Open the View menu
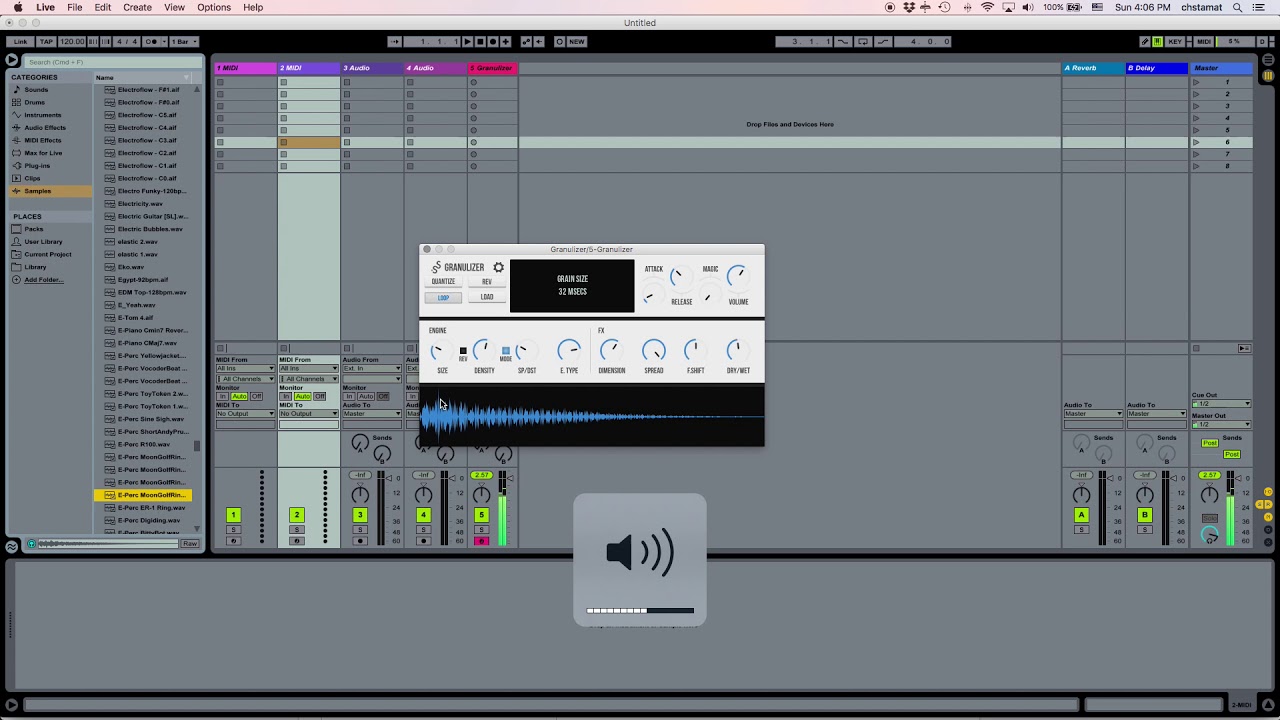Viewport: 1280px width, 720px height. 174,7
